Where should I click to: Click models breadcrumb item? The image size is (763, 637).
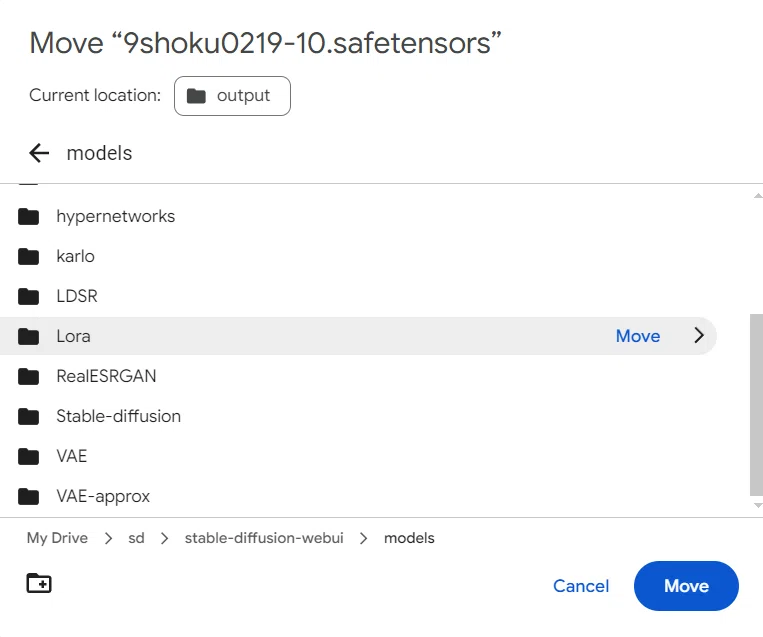[x=409, y=538]
